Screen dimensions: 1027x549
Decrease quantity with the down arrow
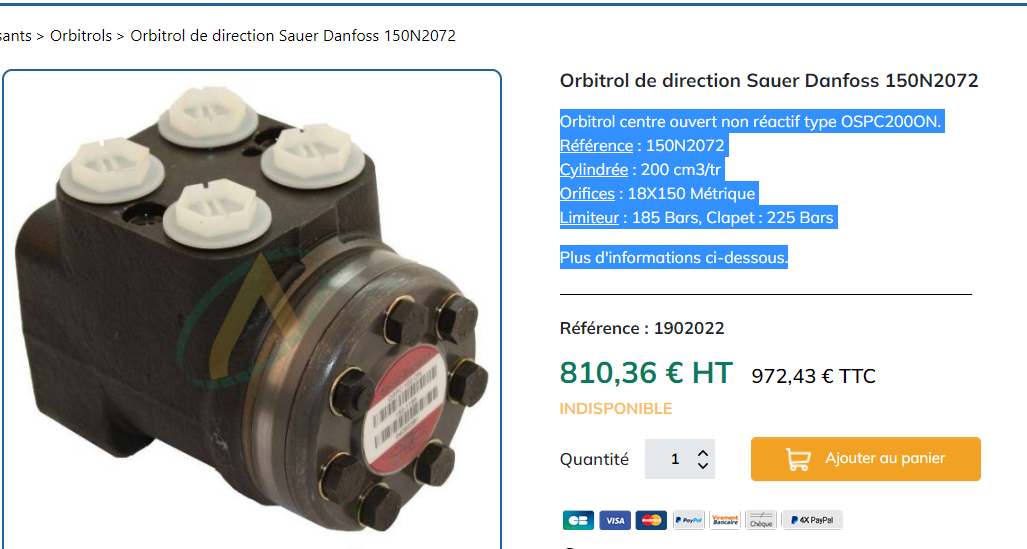point(703,465)
